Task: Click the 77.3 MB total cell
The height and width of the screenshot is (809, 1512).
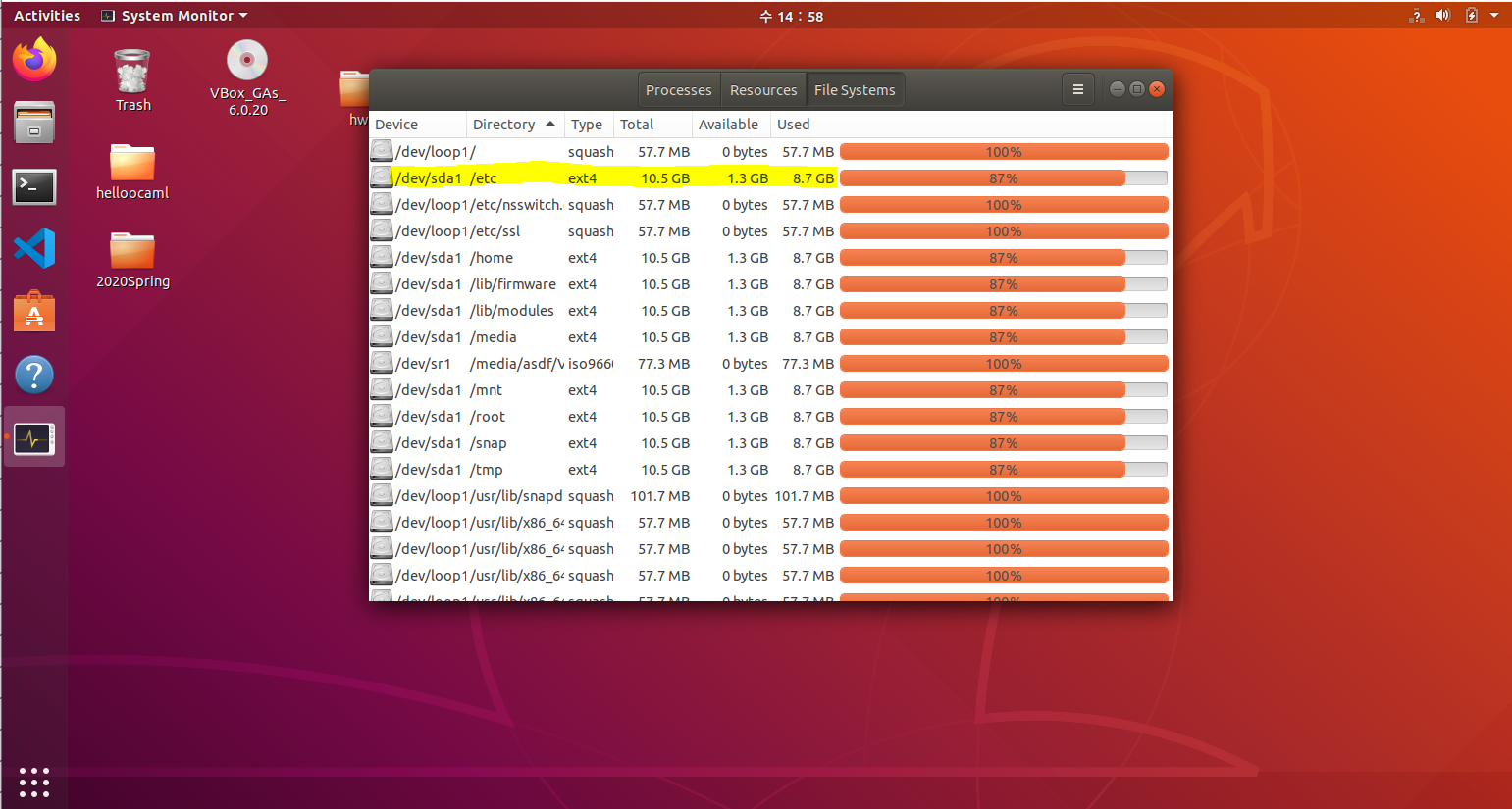Action: (663, 363)
